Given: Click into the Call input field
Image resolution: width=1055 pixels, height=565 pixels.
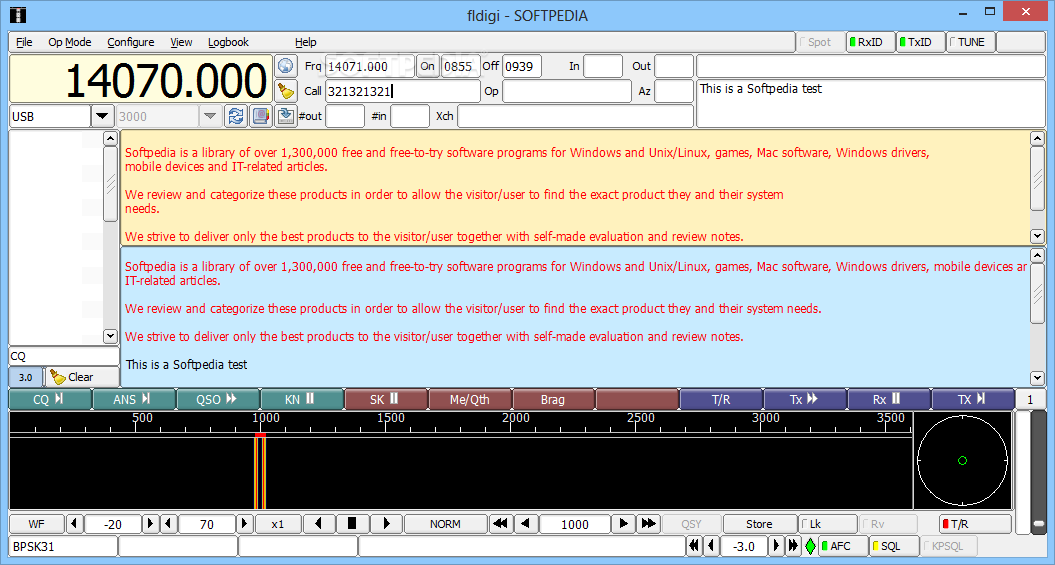Looking at the screenshot, I should tap(402, 91).
